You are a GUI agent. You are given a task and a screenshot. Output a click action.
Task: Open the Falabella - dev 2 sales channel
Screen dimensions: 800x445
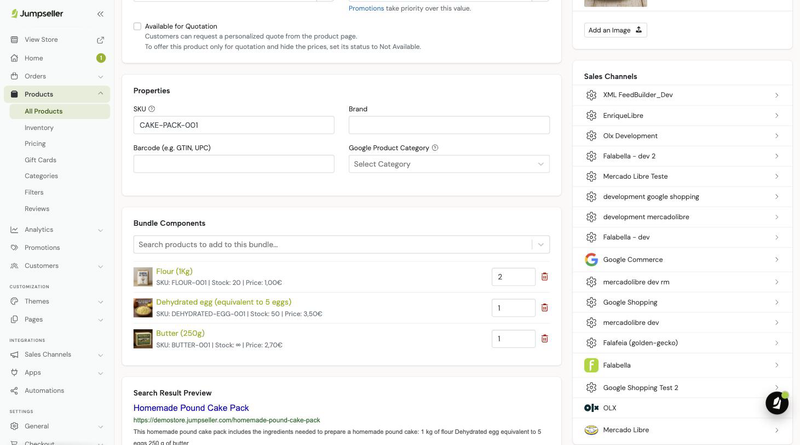pos(682,156)
